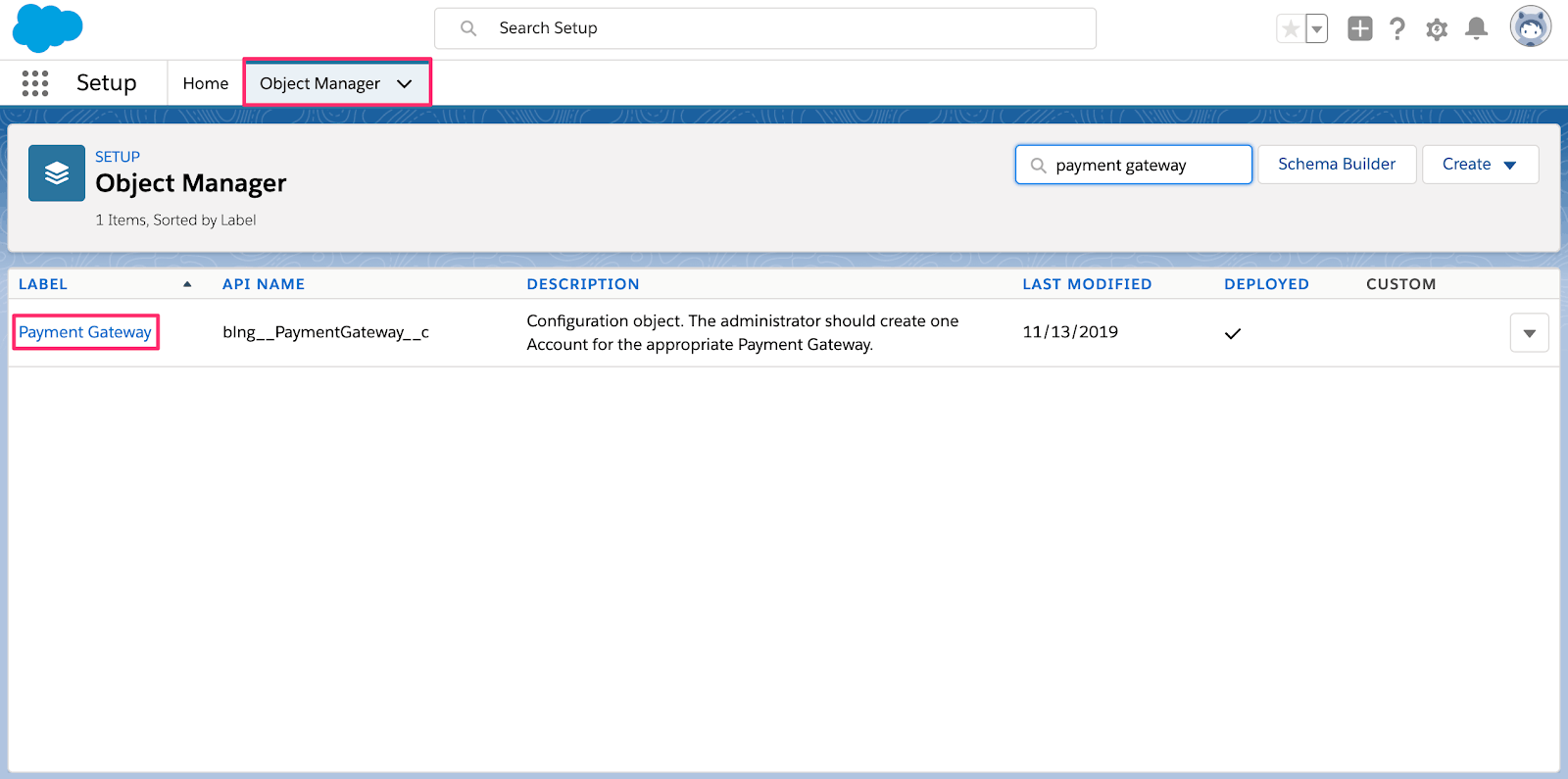Viewport: 1568px width, 779px height.
Task: Switch to the Home tab
Action: [206, 83]
